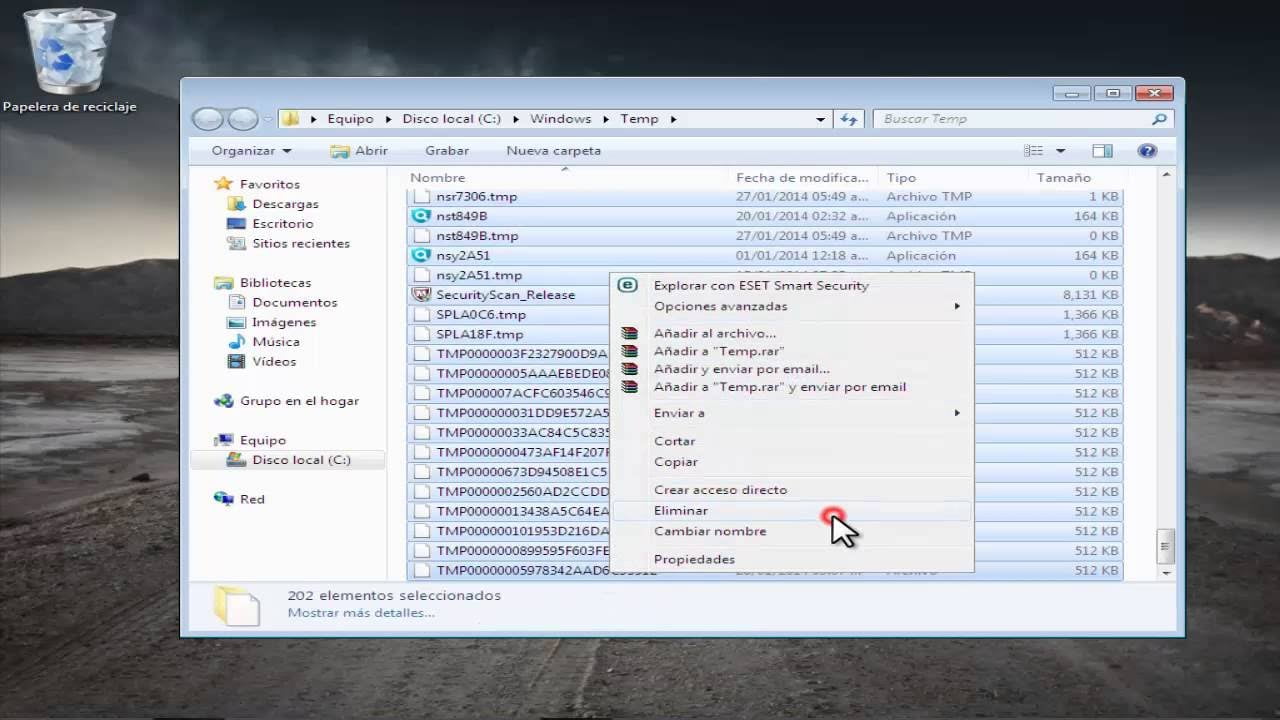Screen dimensions: 1280x720
Task: Go forward with the Explorer forward arrow
Action: (243, 119)
